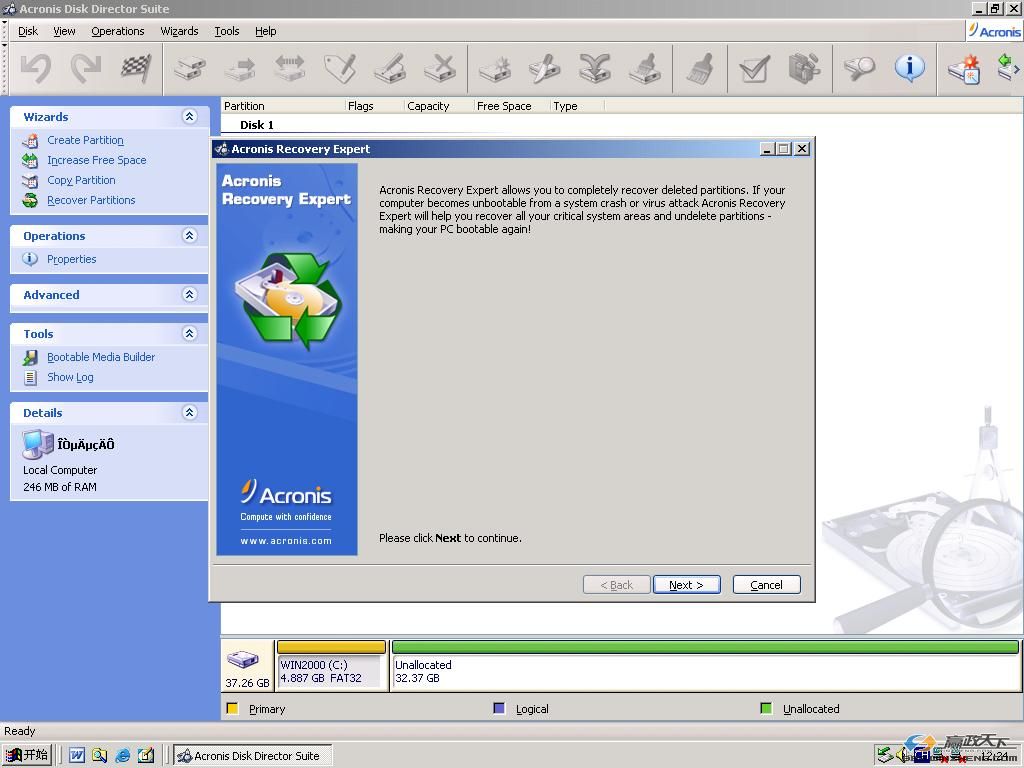Click the Recover Partitions link
Screen dimensions: 1024x768
91,200
